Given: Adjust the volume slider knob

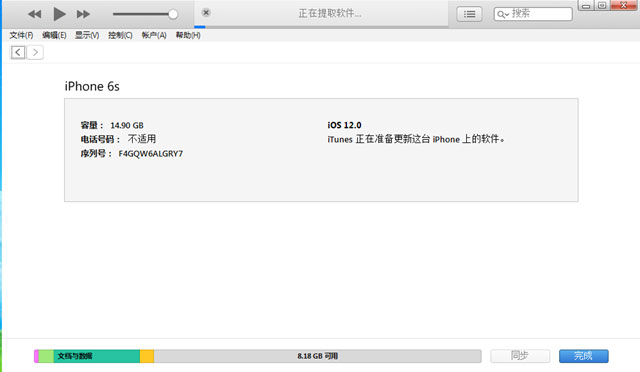Looking at the screenshot, I should [x=173, y=14].
